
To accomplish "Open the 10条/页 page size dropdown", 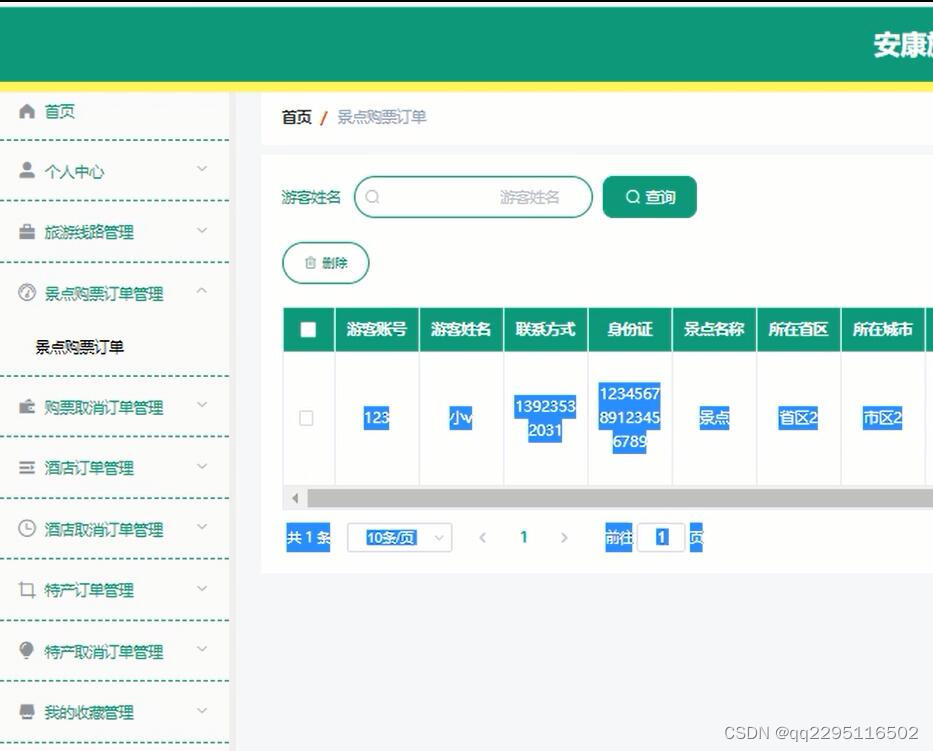I will click(398, 537).
